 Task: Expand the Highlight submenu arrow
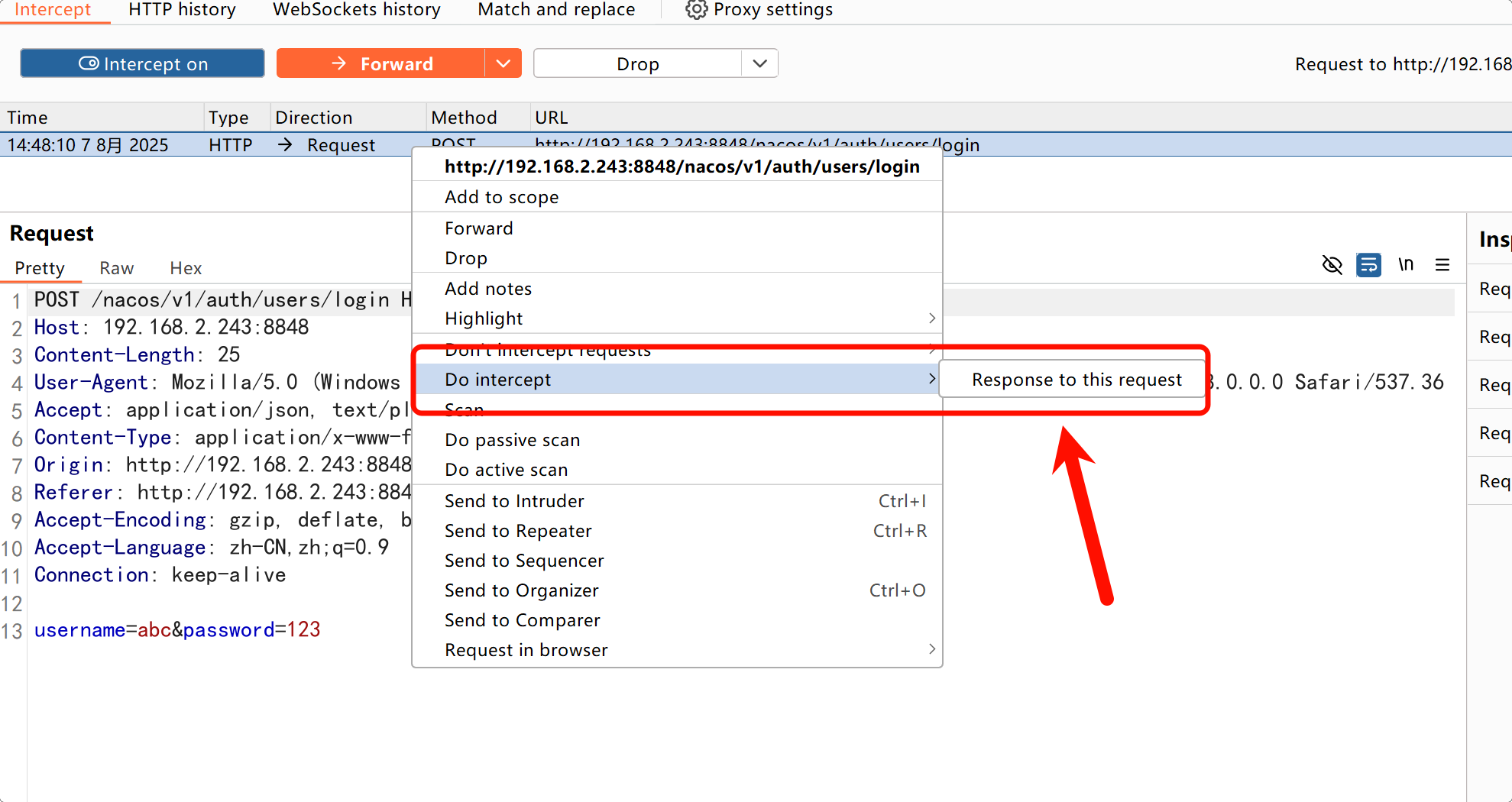tap(931, 319)
